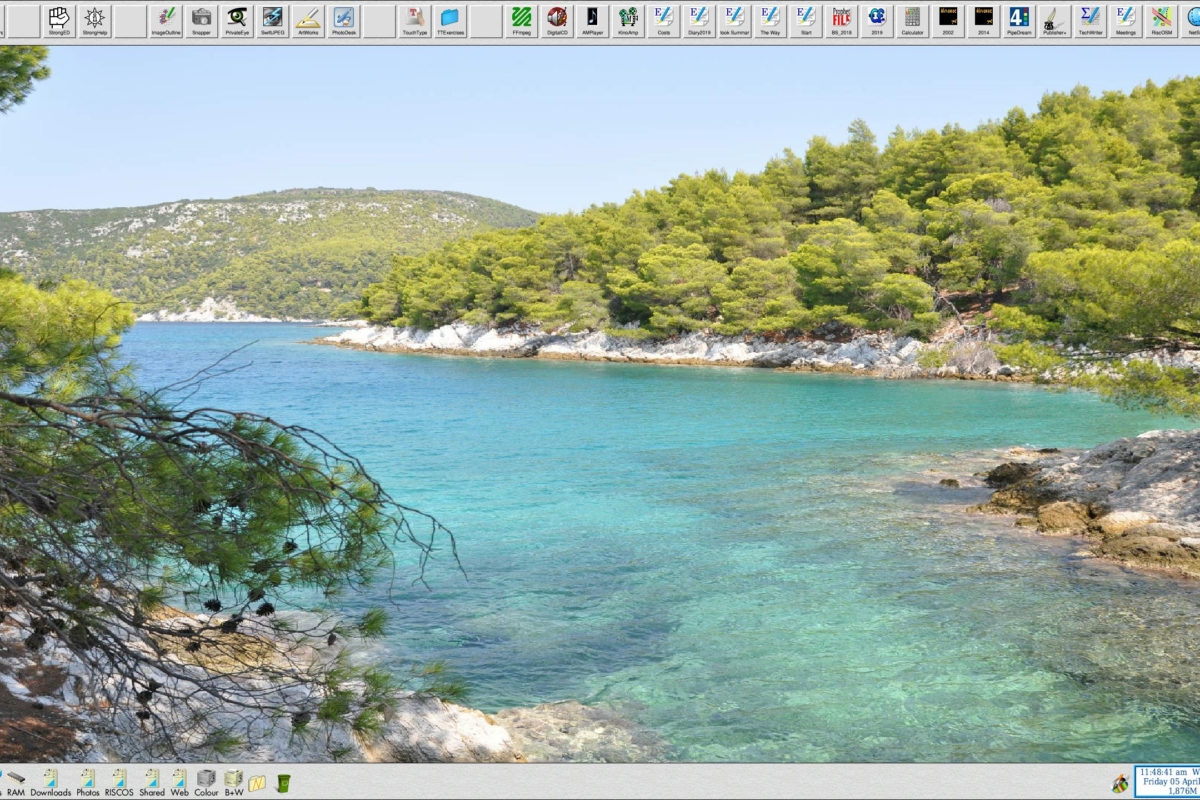This screenshot has height=800, width=1200.
Task: Open the Colour printer icon
Action: [x=206, y=783]
